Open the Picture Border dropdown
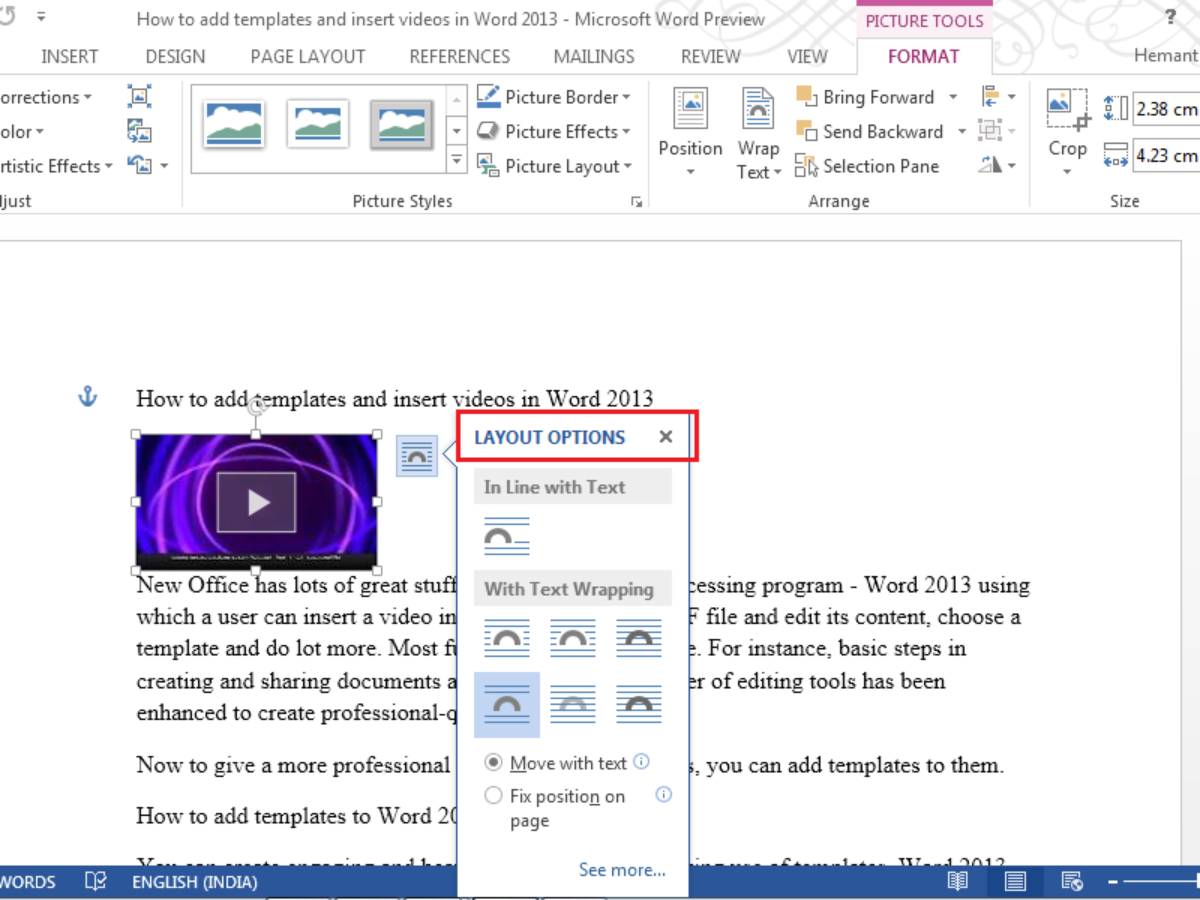Screen dimensions: 1200x900 pyautogui.click(x=554, y=97)
